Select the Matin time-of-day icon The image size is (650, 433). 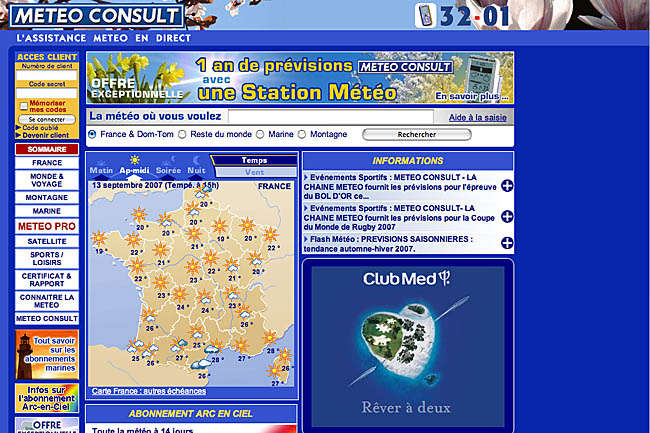tap(101, 167)
